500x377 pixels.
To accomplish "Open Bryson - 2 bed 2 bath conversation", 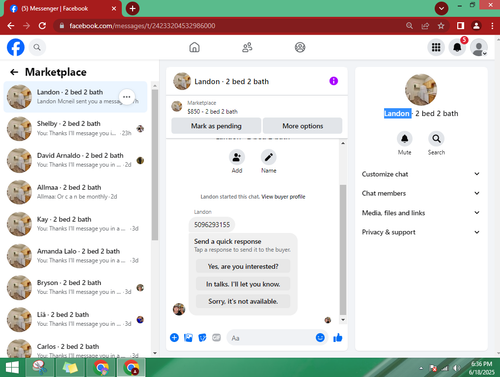I will pos(75,288).
